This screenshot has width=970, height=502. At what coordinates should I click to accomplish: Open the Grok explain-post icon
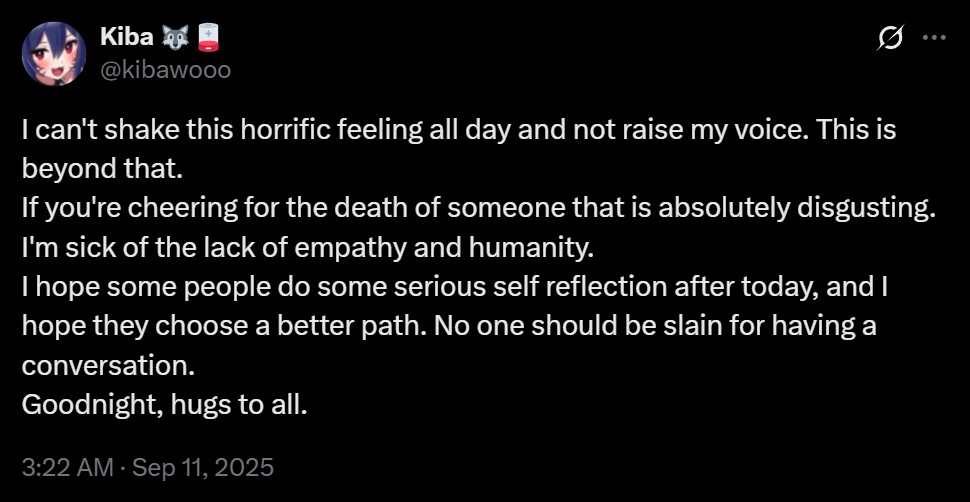pyautogui.click(x=891, y=38)
